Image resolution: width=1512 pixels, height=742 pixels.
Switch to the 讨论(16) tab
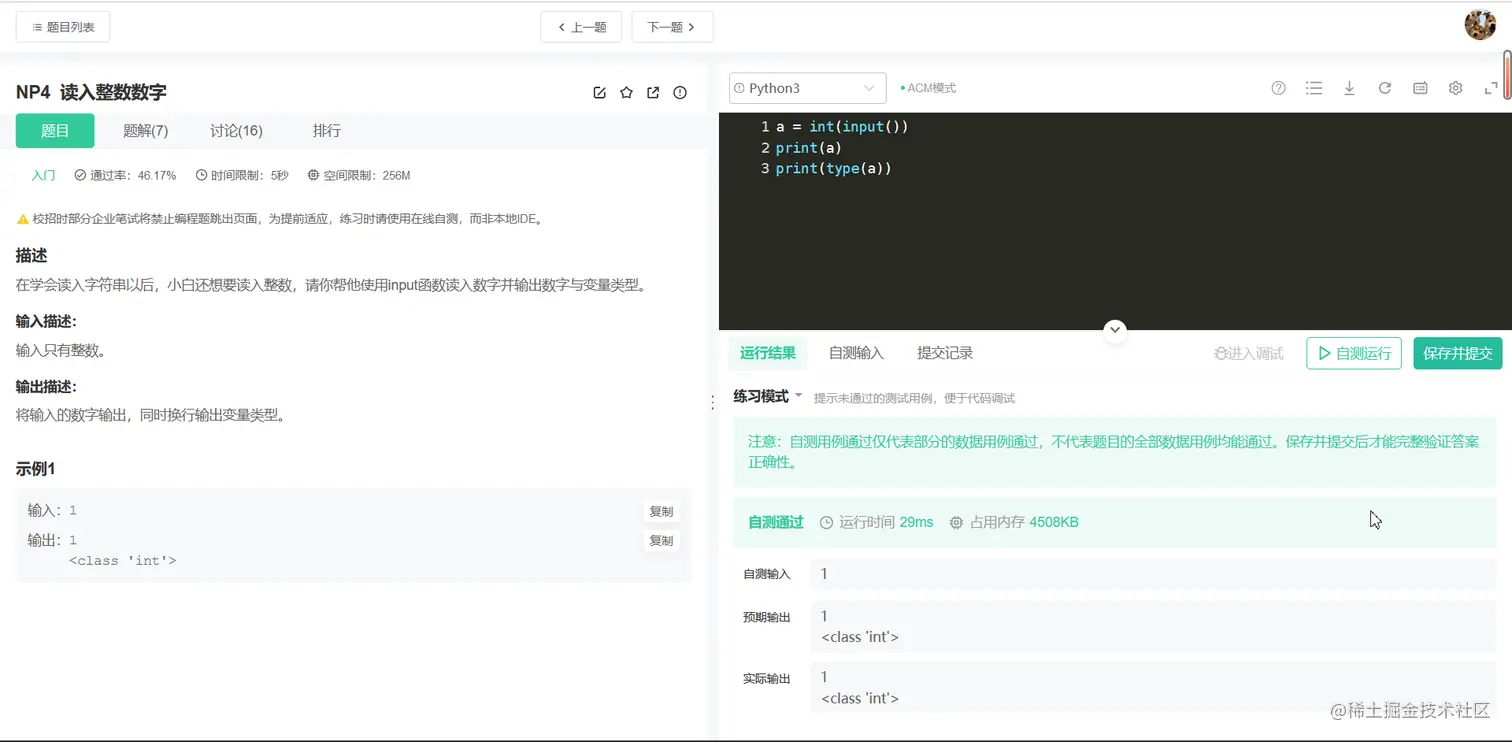[235, 130]
